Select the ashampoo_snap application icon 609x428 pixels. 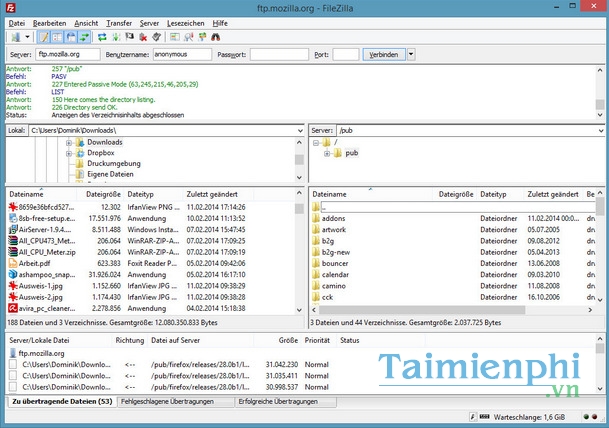click(13, 275)
